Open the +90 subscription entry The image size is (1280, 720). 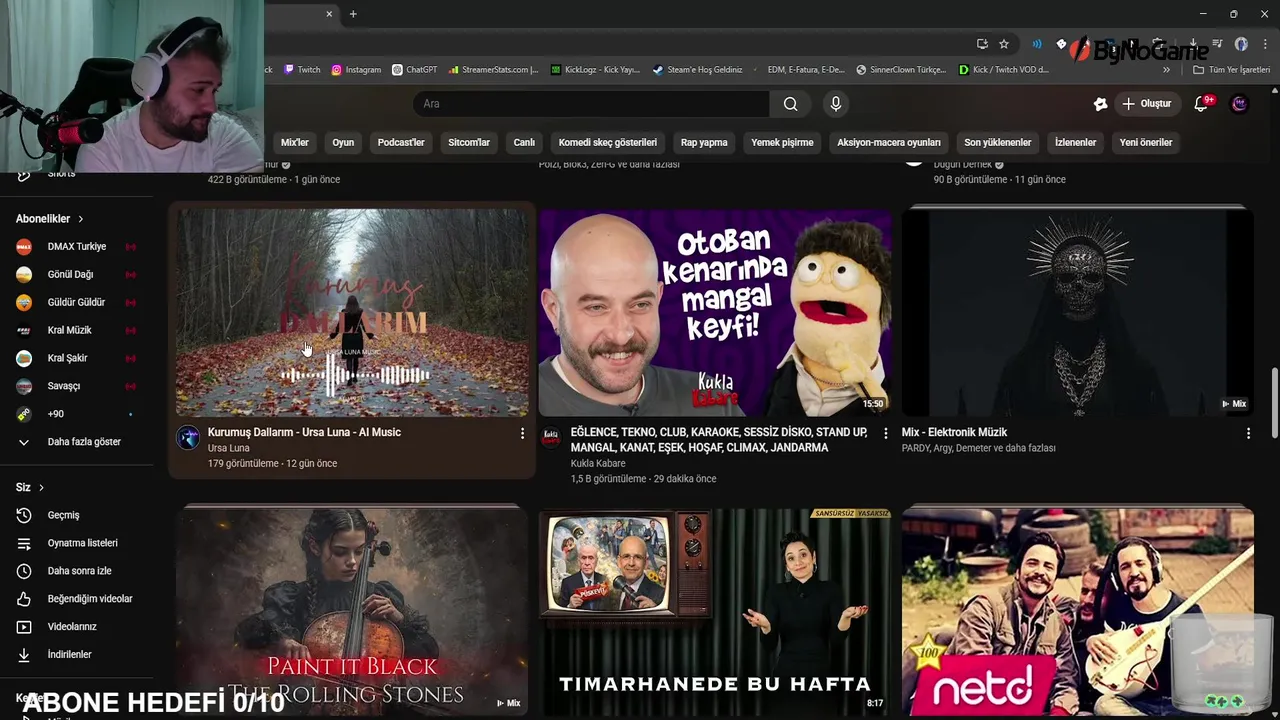[x=77, y=415]
